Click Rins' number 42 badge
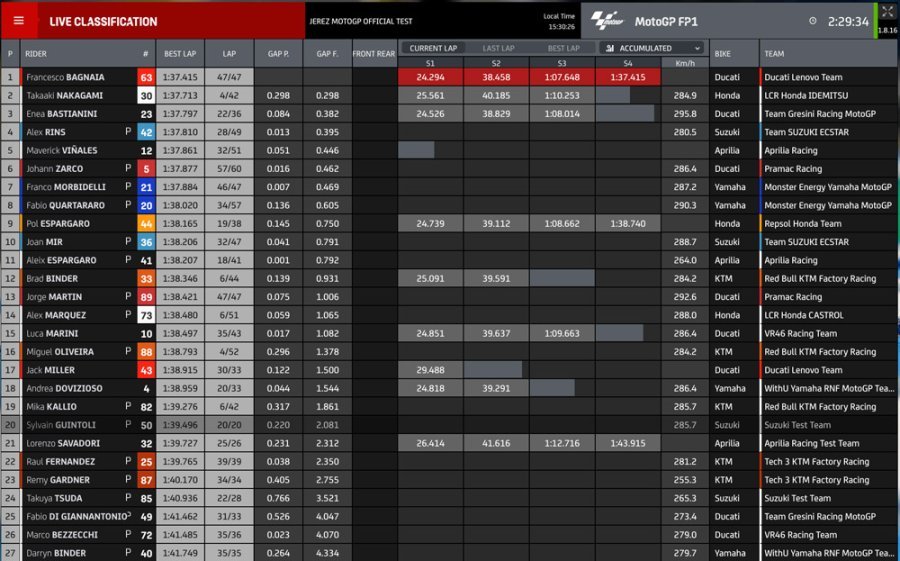Image resolution: width=900 pixels, height=561 pixels. pyautogui.click(x=146, y=132)
